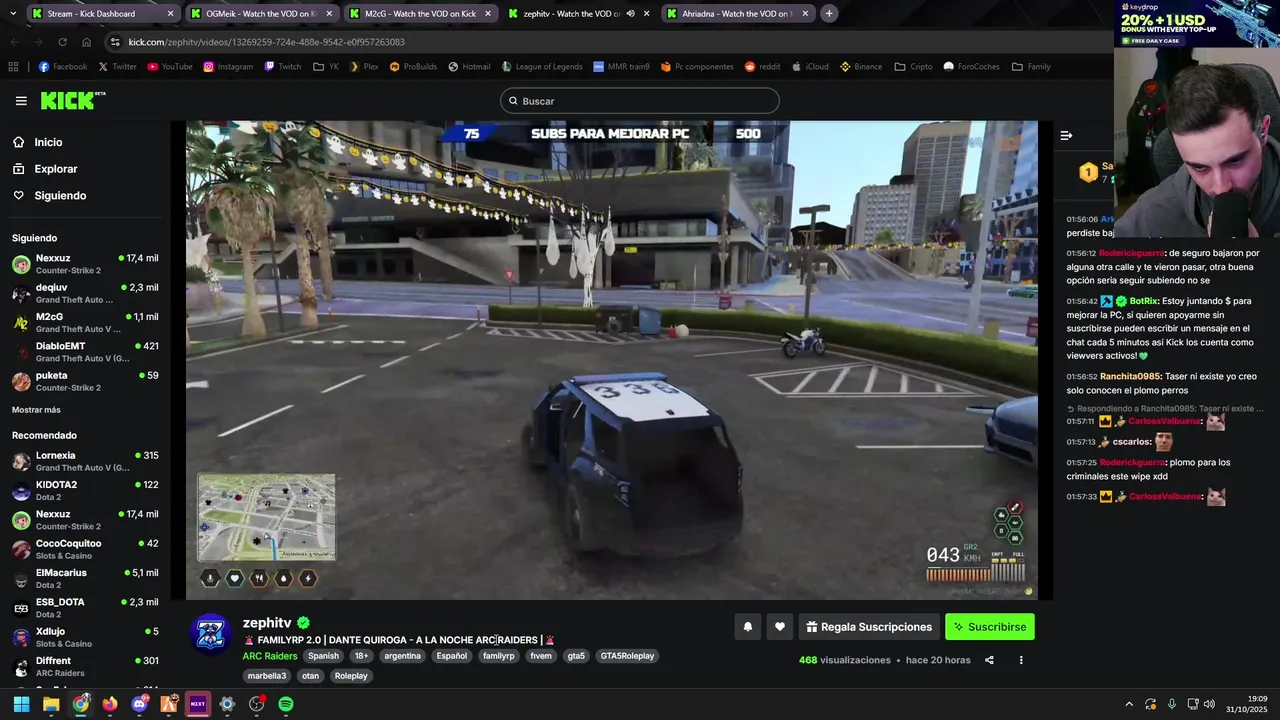Viewport: 1280px width, 720px height.
Task: Switch to Stream - Kick Dashboard tab
Action: click(102, 14)
